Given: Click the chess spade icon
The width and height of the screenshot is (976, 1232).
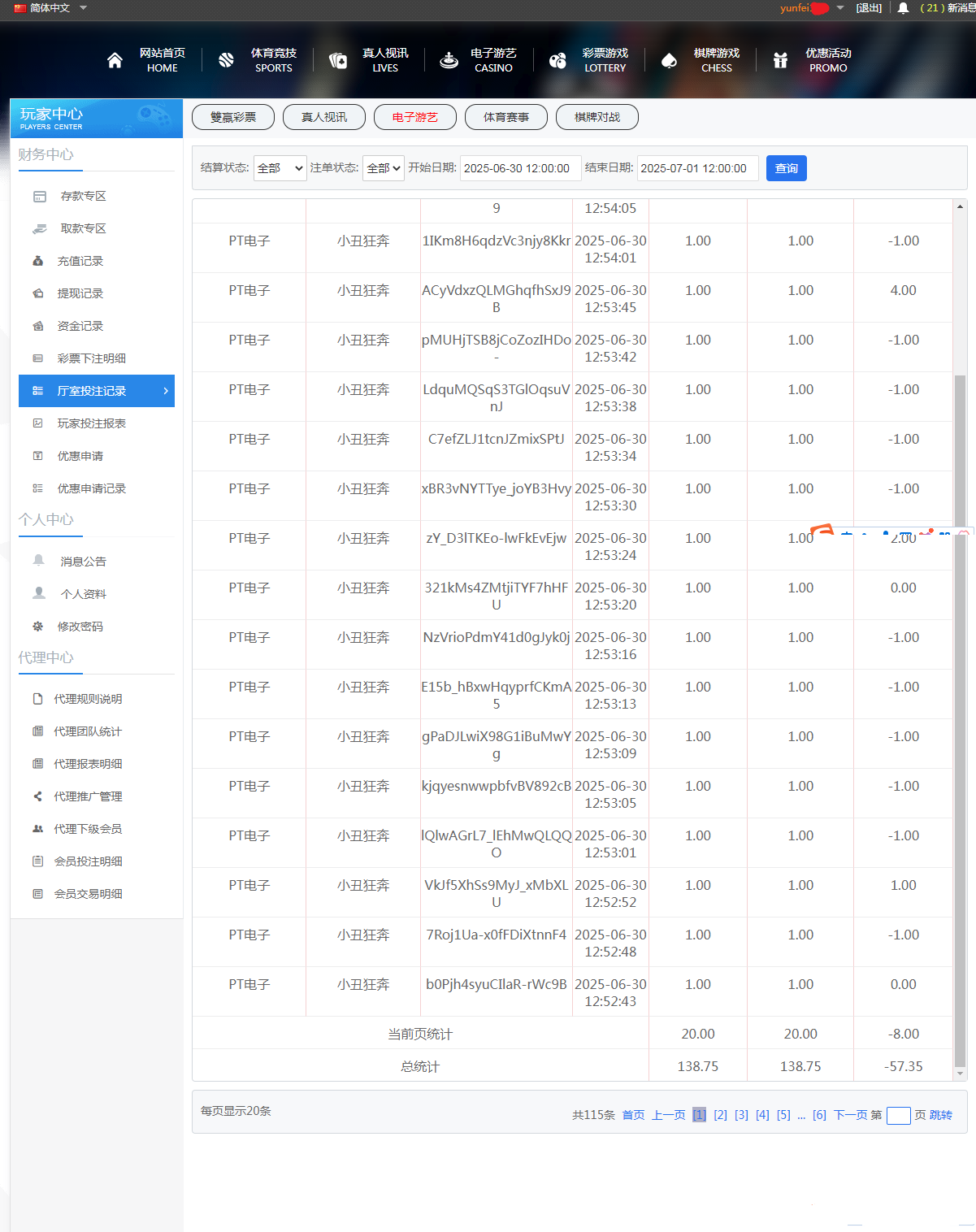Looking at the screenshot, I should (x=669, y=60).
